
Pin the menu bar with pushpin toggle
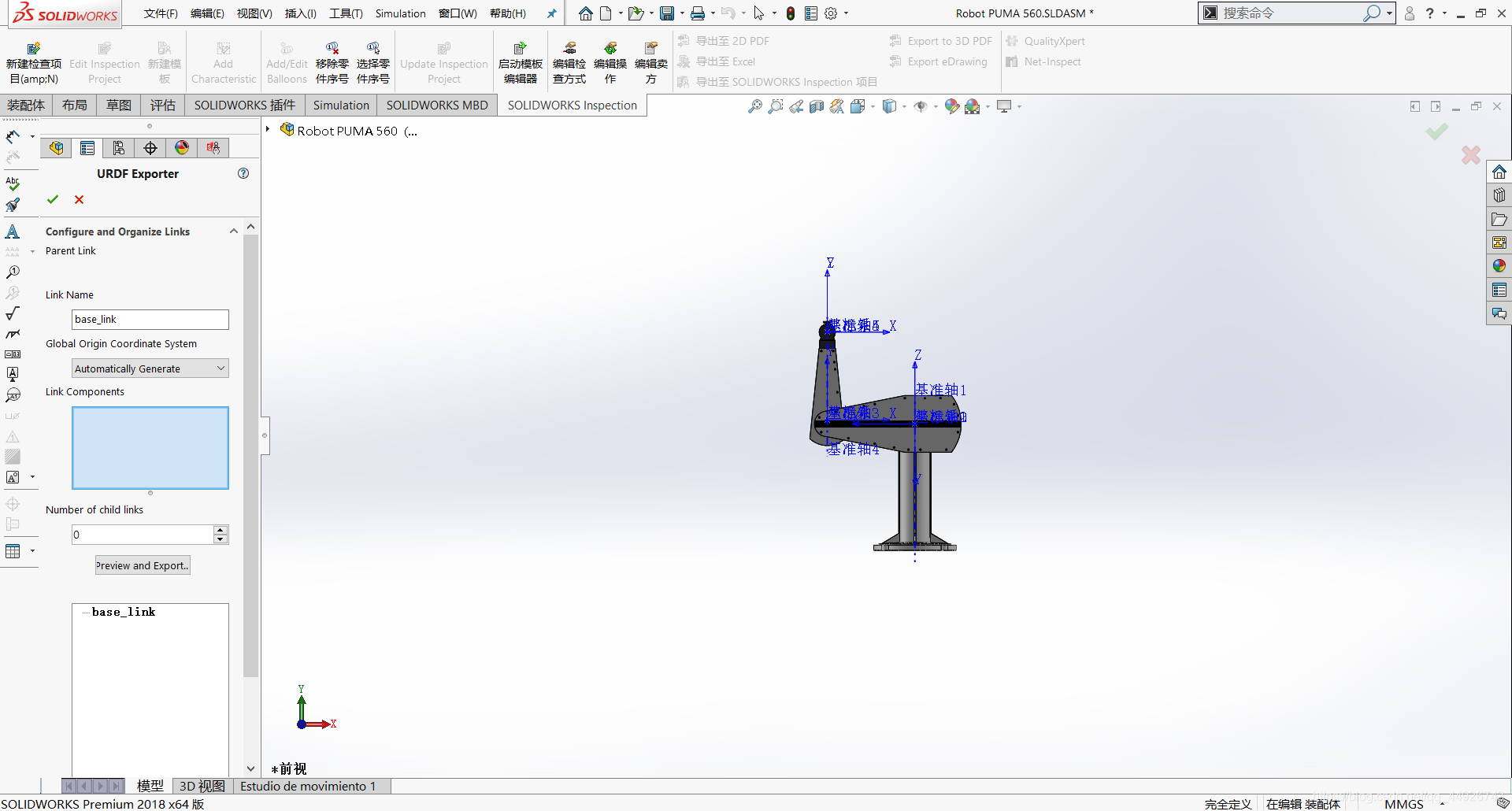coord(551,13)
